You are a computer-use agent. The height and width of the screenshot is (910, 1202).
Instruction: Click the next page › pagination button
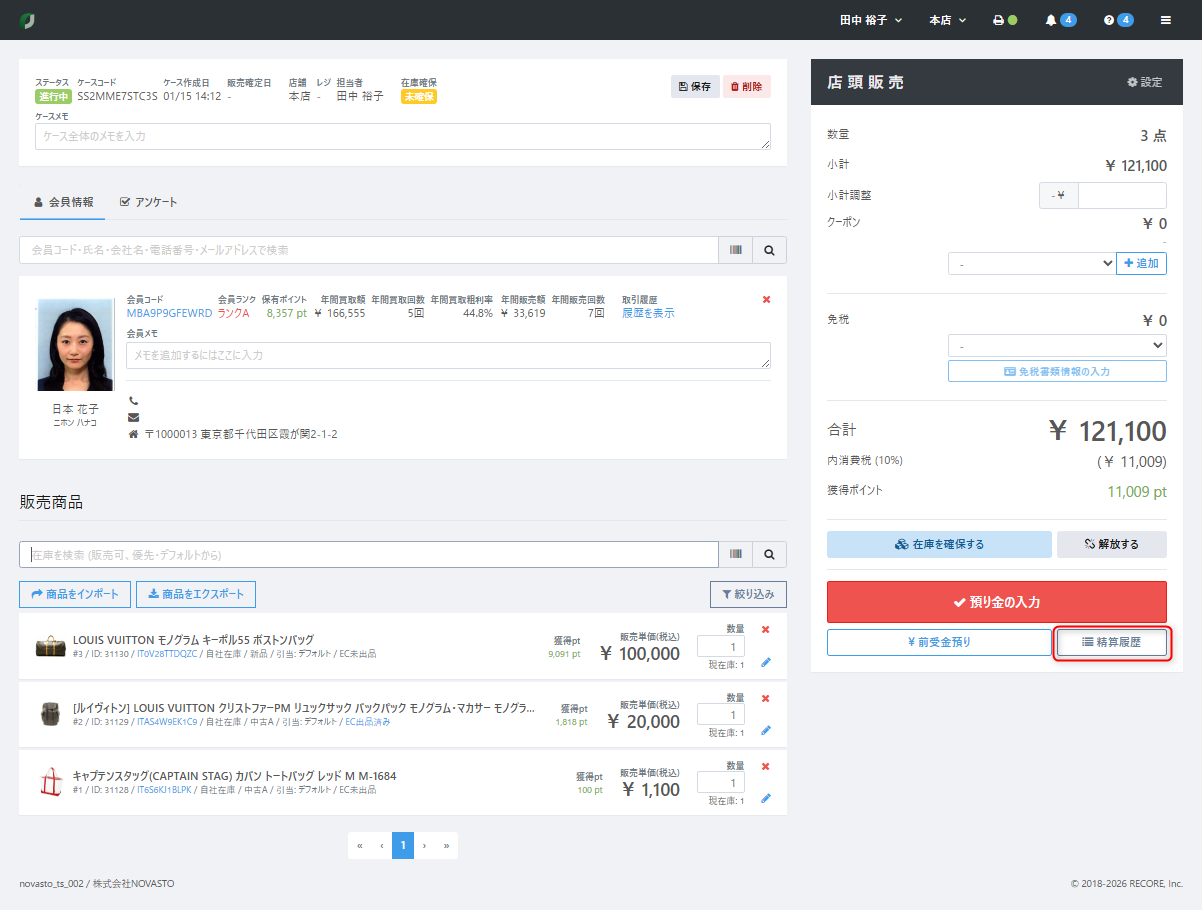tap(424, 845)
